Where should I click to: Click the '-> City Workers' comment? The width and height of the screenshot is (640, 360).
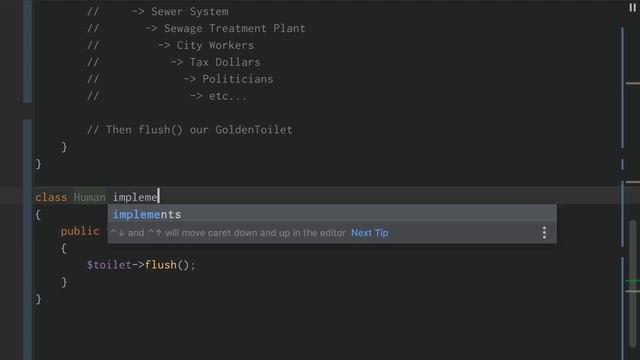tap(206, 46)
